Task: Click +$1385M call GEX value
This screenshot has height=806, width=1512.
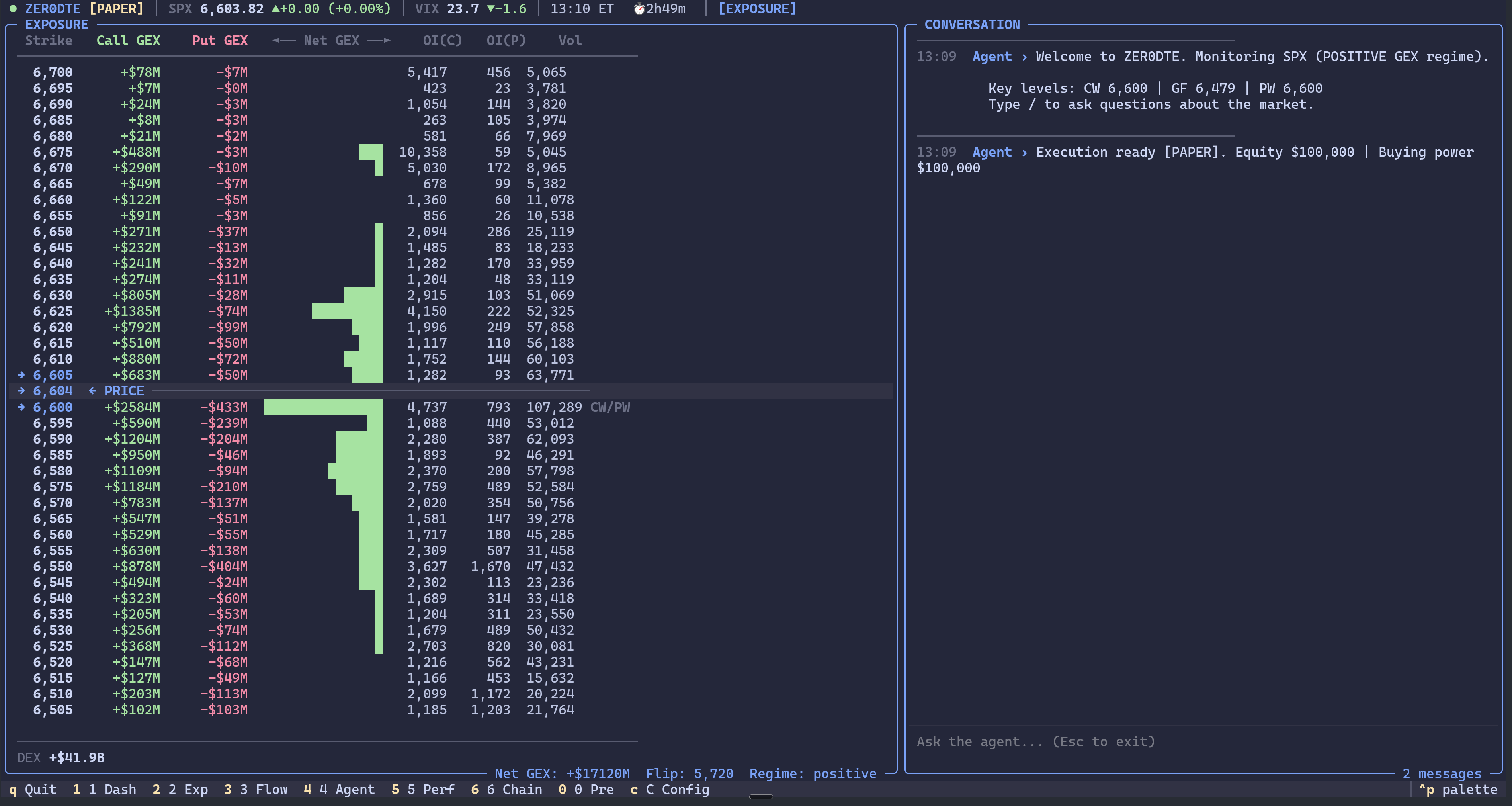Action: (x=132, y=311)
